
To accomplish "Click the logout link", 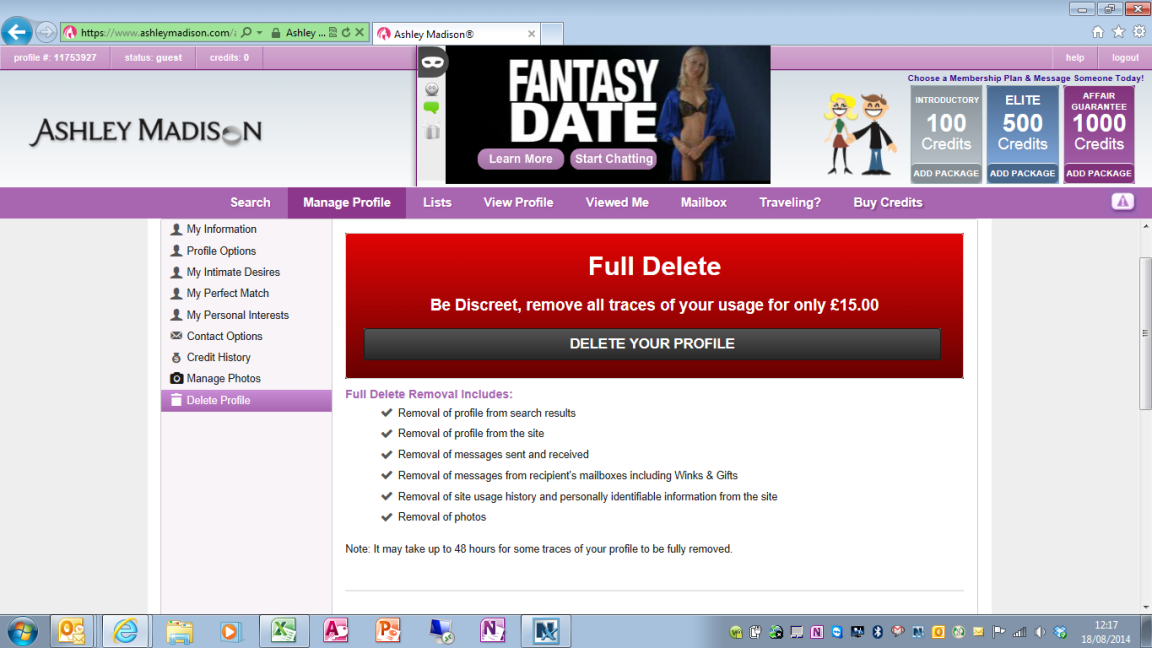I will [x=1125, y=58].
